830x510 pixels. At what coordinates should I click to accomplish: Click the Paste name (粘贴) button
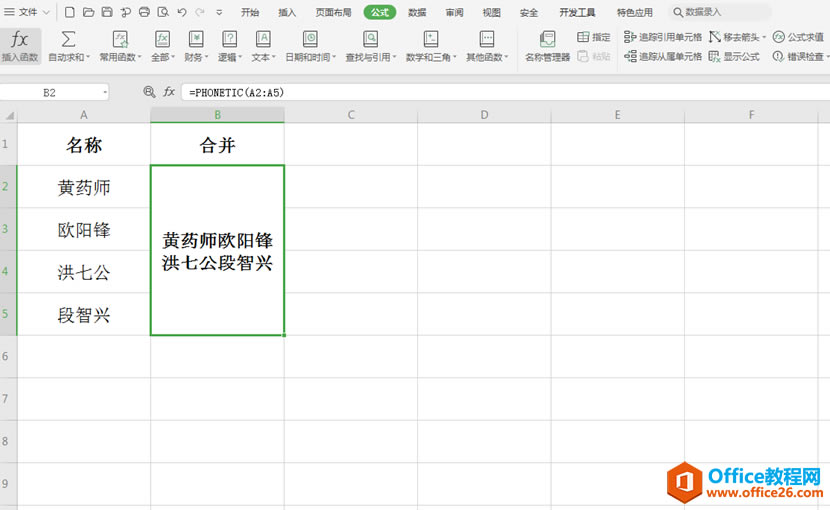(593, 56)
